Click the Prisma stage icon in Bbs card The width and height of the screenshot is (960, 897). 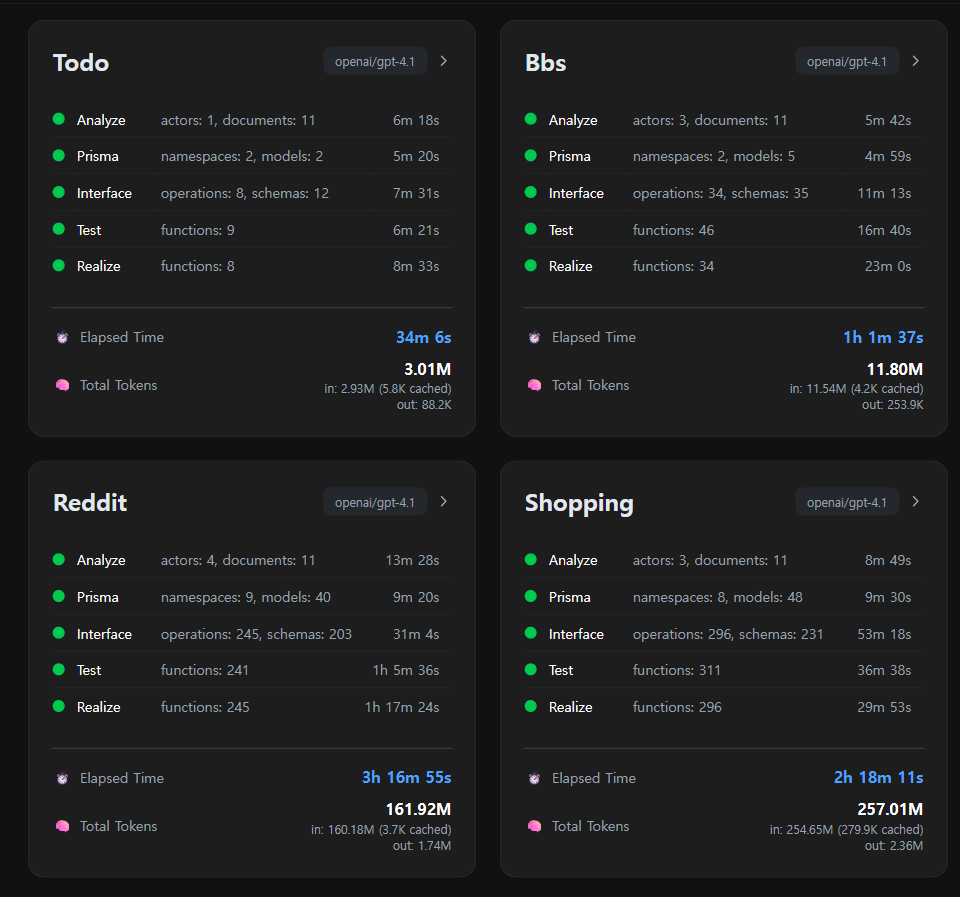[533, 156]
